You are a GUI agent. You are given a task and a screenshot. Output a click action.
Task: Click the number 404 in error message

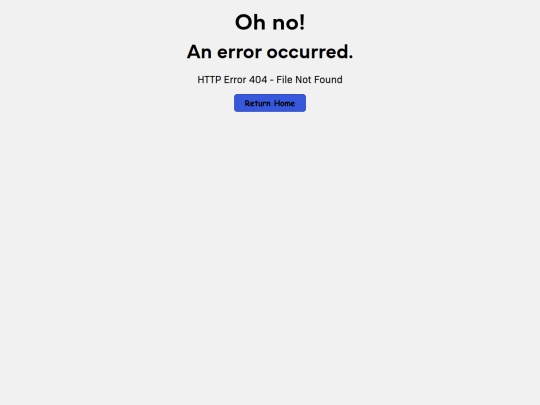[258, 80]
